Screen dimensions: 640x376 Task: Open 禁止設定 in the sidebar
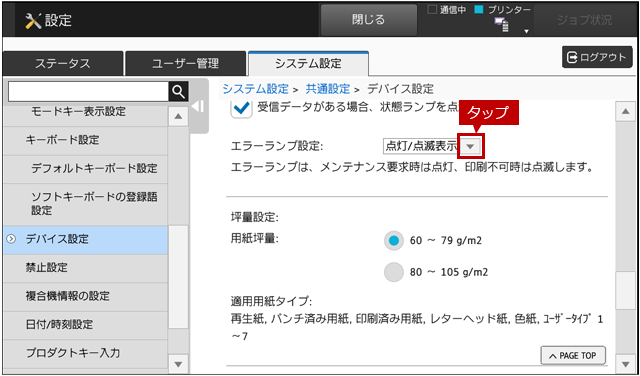(85, 268)
